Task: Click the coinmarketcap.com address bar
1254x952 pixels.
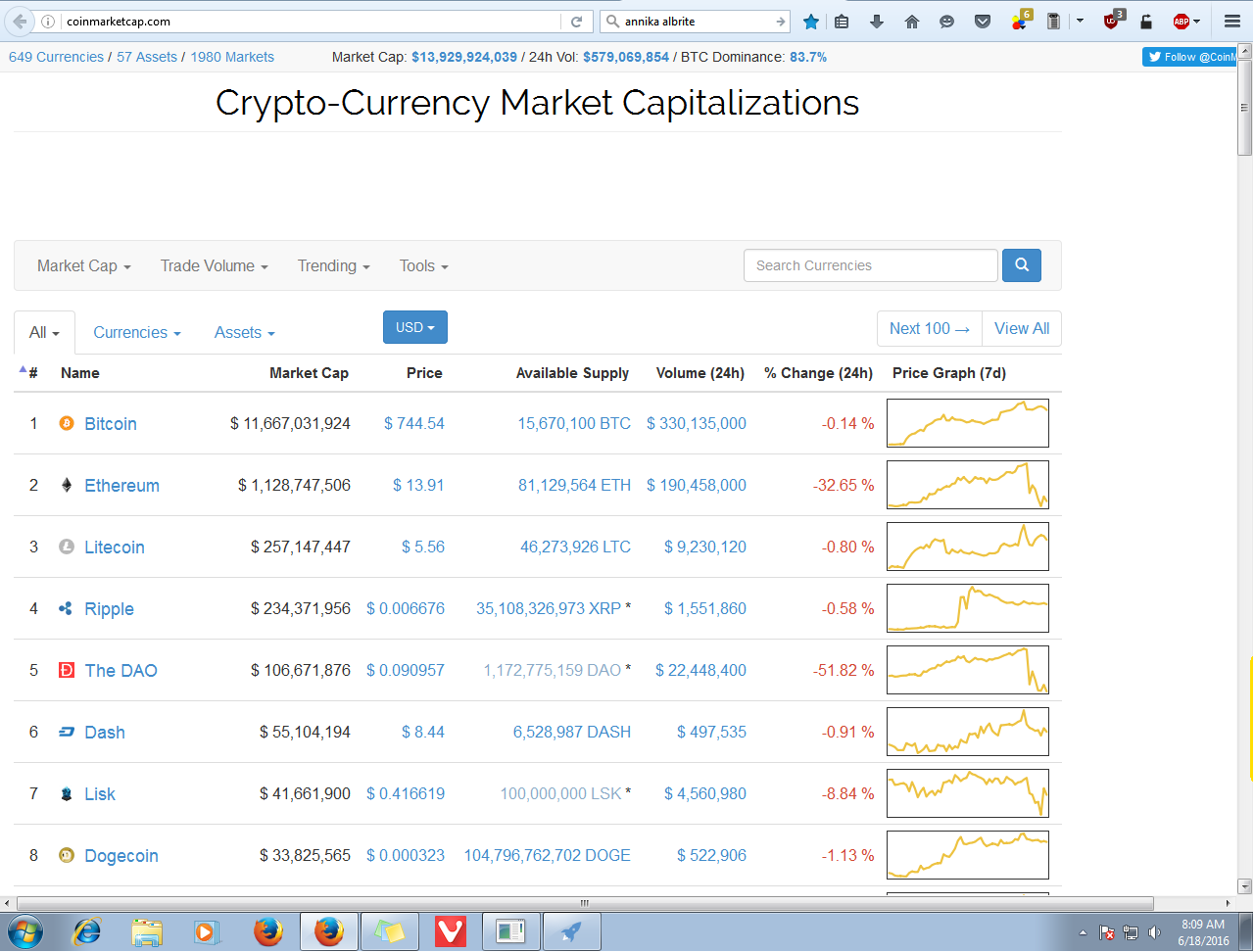Action: 312,21
